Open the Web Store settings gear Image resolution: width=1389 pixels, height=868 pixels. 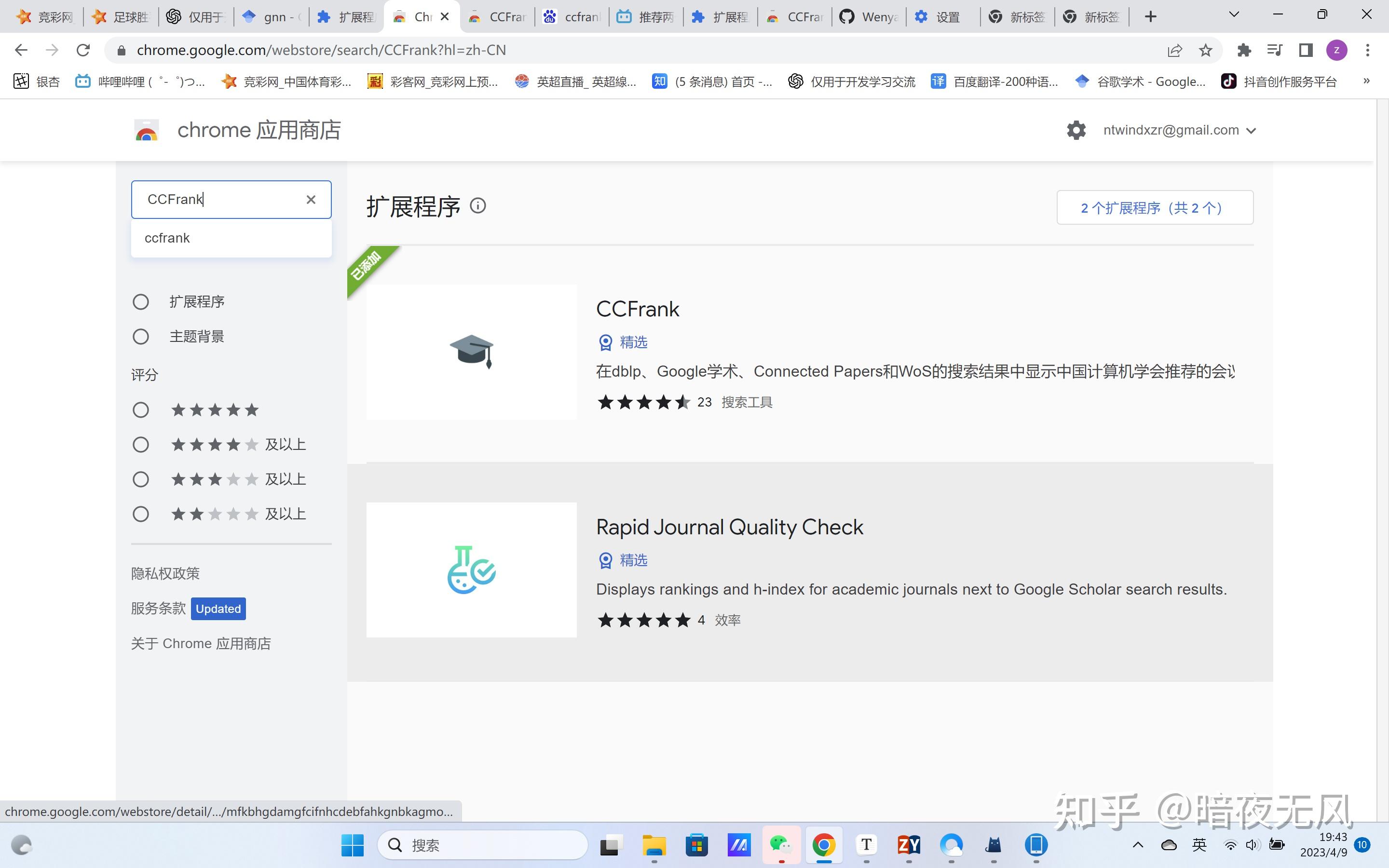pyautogui.click(x=1076, y=130)
